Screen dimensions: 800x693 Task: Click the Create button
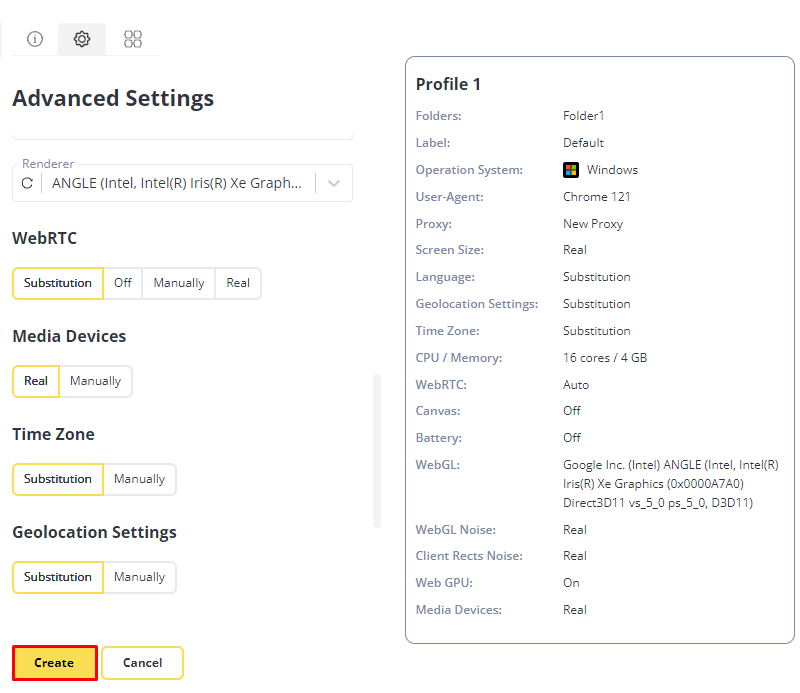pos(55,663)
